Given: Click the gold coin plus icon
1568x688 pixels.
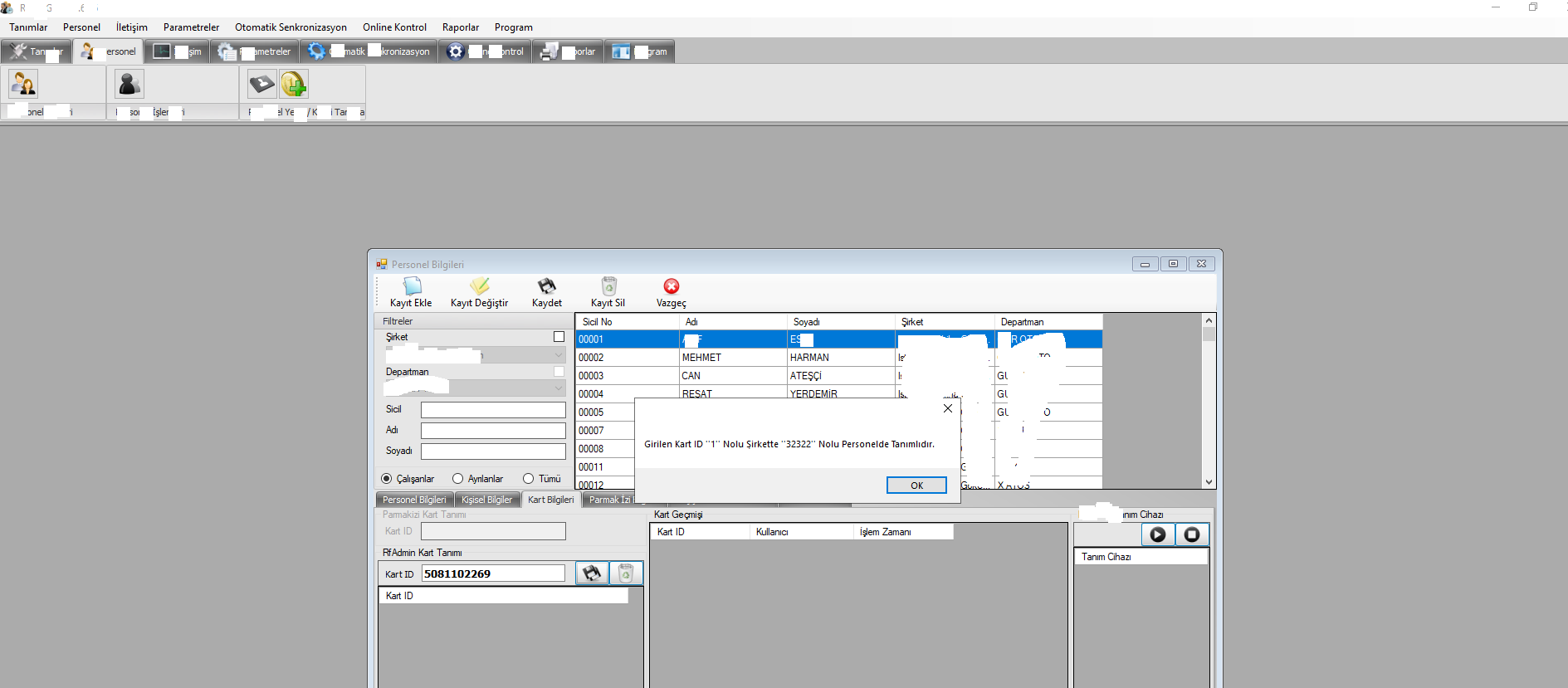Looking at the screenshot, I should [293, 84].
